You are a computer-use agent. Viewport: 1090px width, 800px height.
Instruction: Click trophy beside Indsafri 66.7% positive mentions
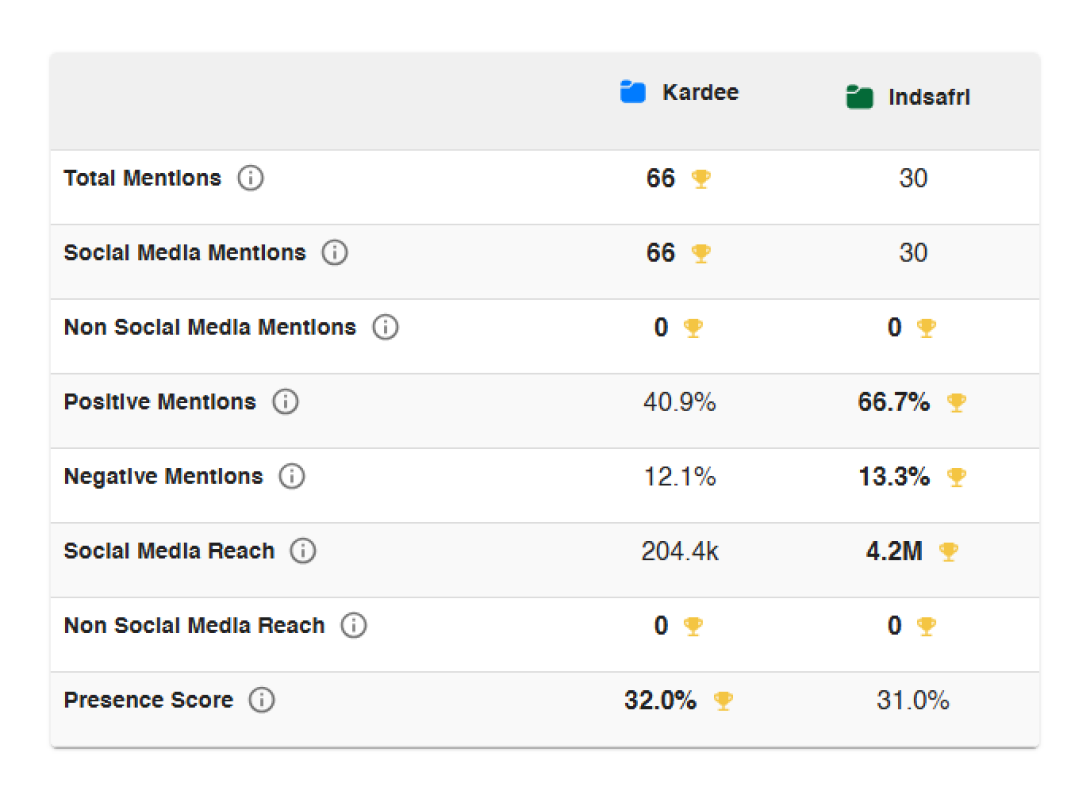coord(956,403)
